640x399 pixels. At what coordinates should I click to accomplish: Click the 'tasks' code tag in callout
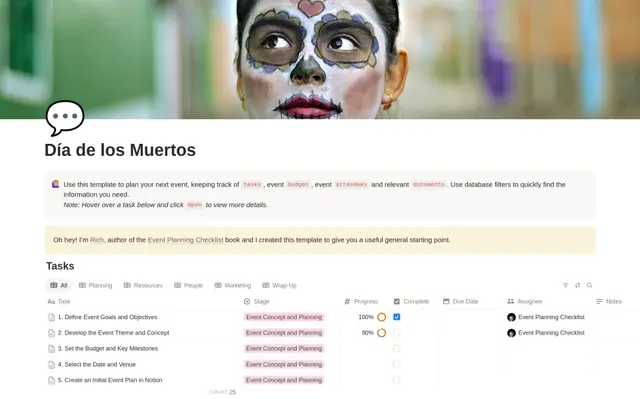pyautogui.click(x=252, y=184)
